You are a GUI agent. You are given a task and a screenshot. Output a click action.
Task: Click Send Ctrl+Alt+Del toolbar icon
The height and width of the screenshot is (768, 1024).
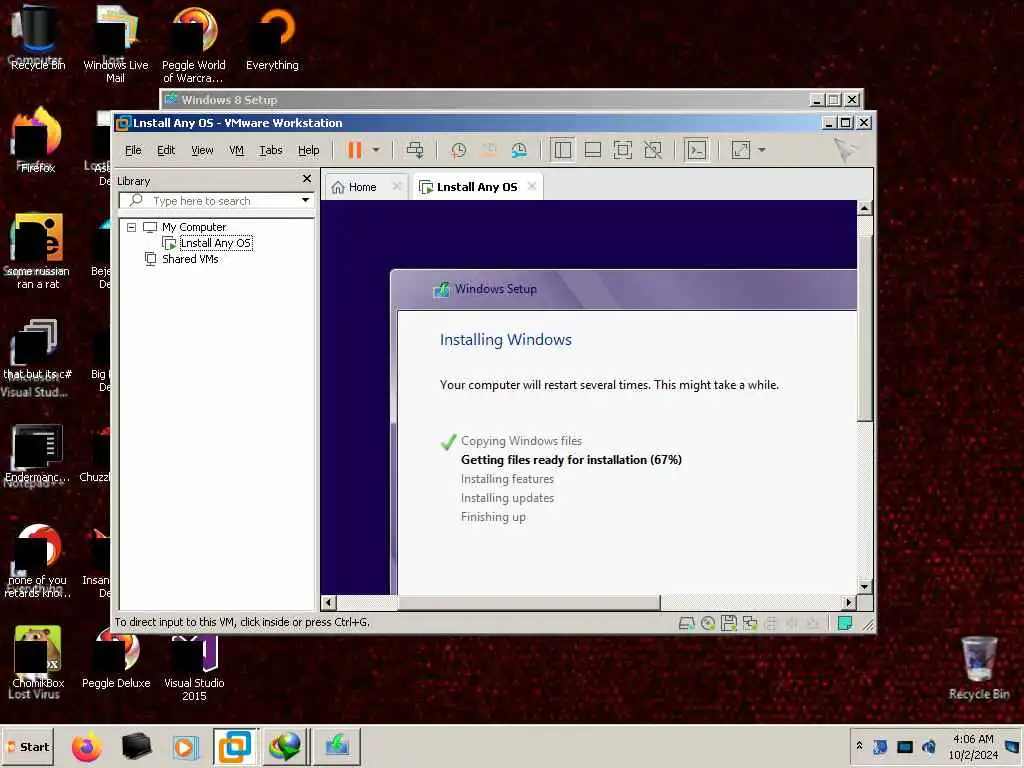[415, 150]
